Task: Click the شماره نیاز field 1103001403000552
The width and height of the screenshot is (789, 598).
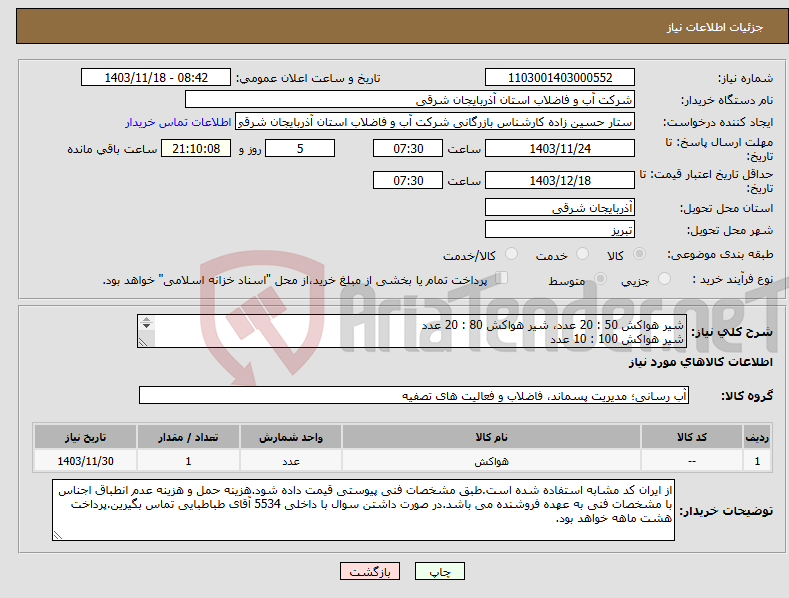Action: point(560,78)
